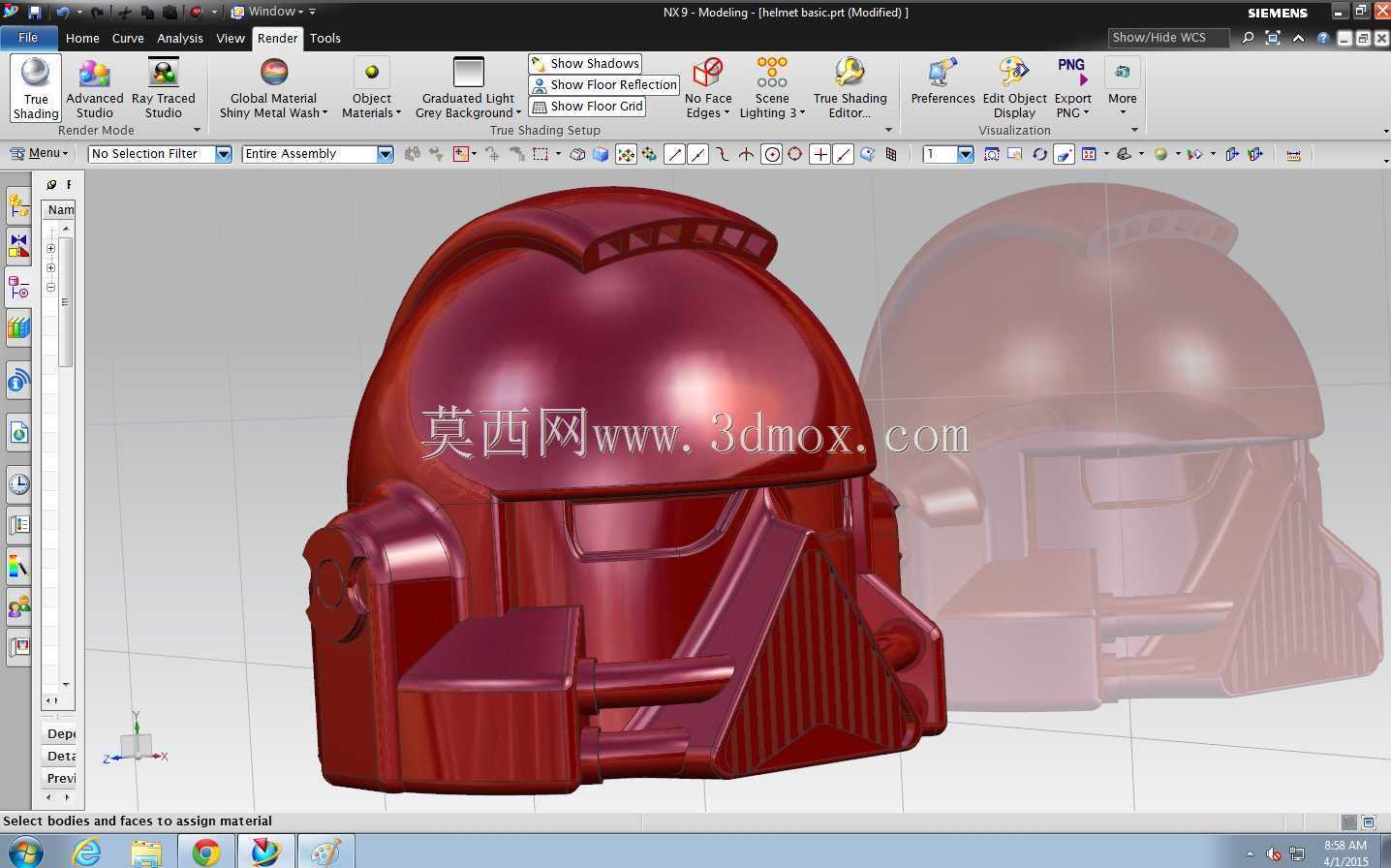1391x868 pixels.
Task: Toggle snap view cluster button
Action: pos(626,154)
